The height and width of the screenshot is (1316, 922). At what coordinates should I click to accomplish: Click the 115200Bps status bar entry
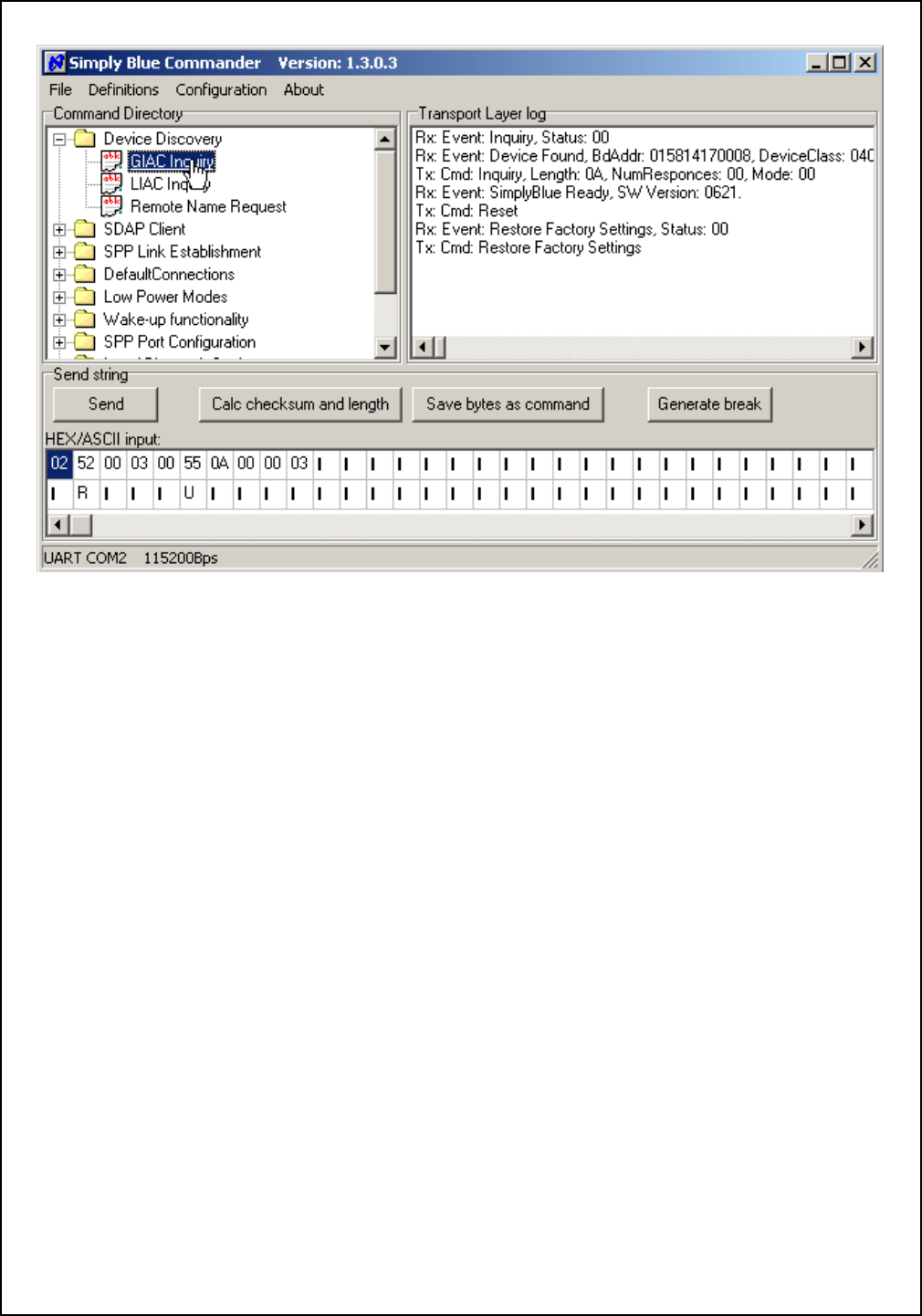[x=181, y=558]
